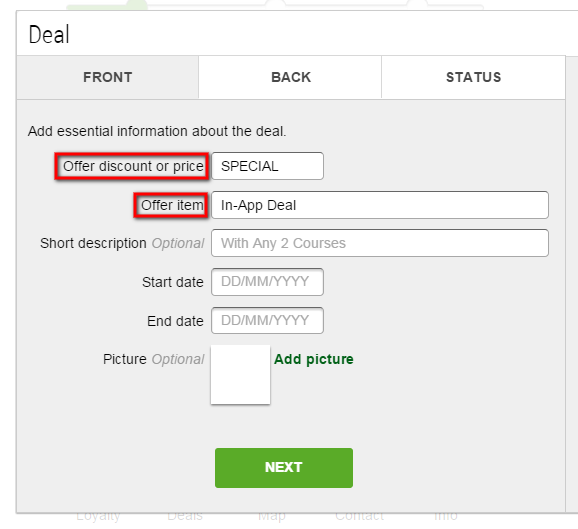Click the Offer discount or price field
This screenshot has width=578, height=529.
pos(267,166)
